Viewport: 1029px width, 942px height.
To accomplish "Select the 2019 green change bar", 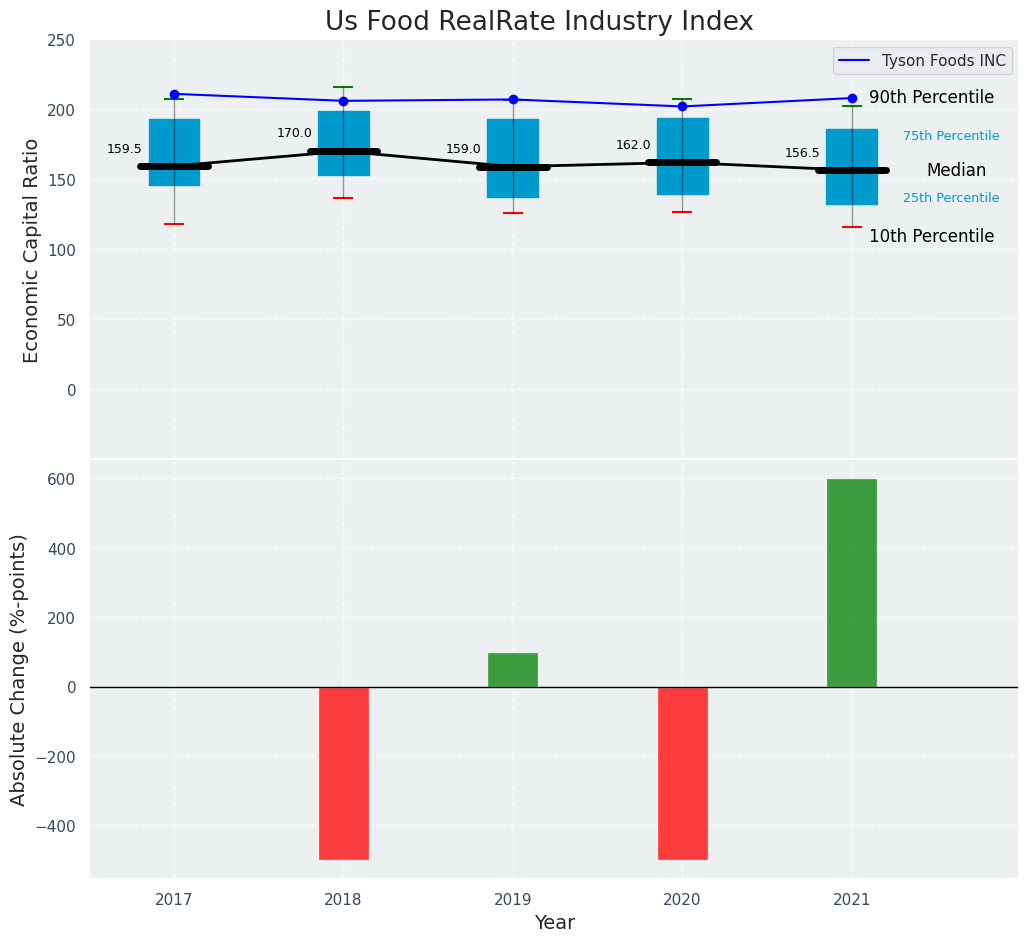I will point(513,670).
